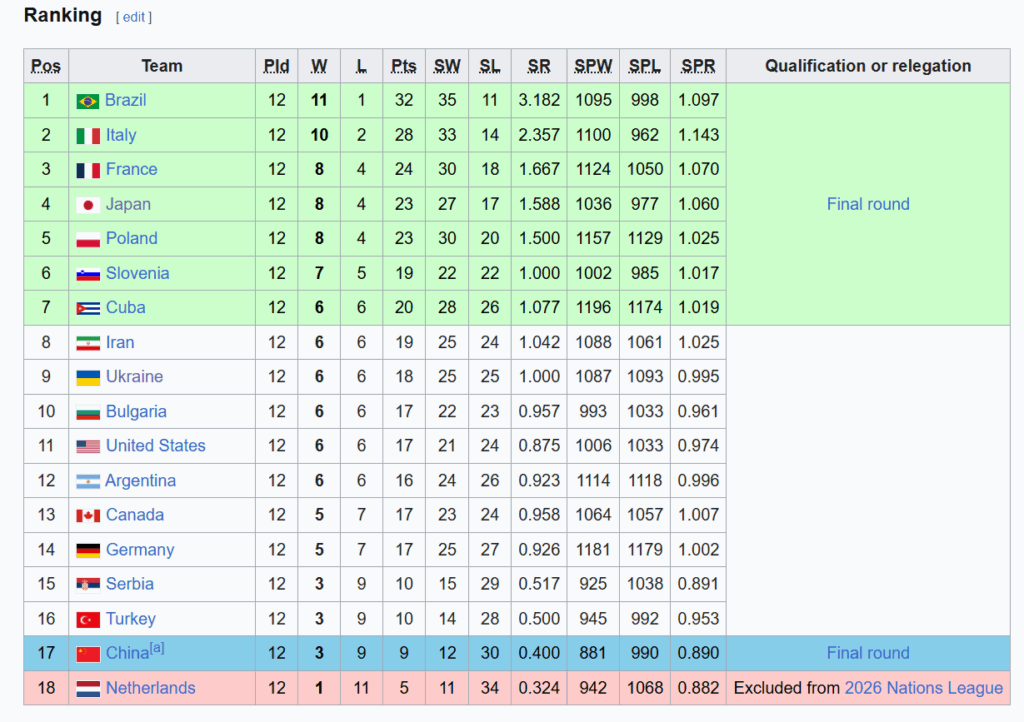Click Netherlands' set ratio 0.324
The image size is (1024, 722).
pyautogui.click(x=539, y=687)
